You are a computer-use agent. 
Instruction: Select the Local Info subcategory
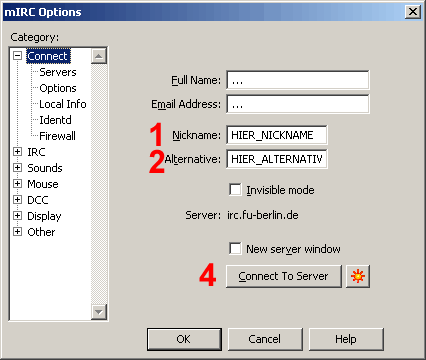(63, 104)
